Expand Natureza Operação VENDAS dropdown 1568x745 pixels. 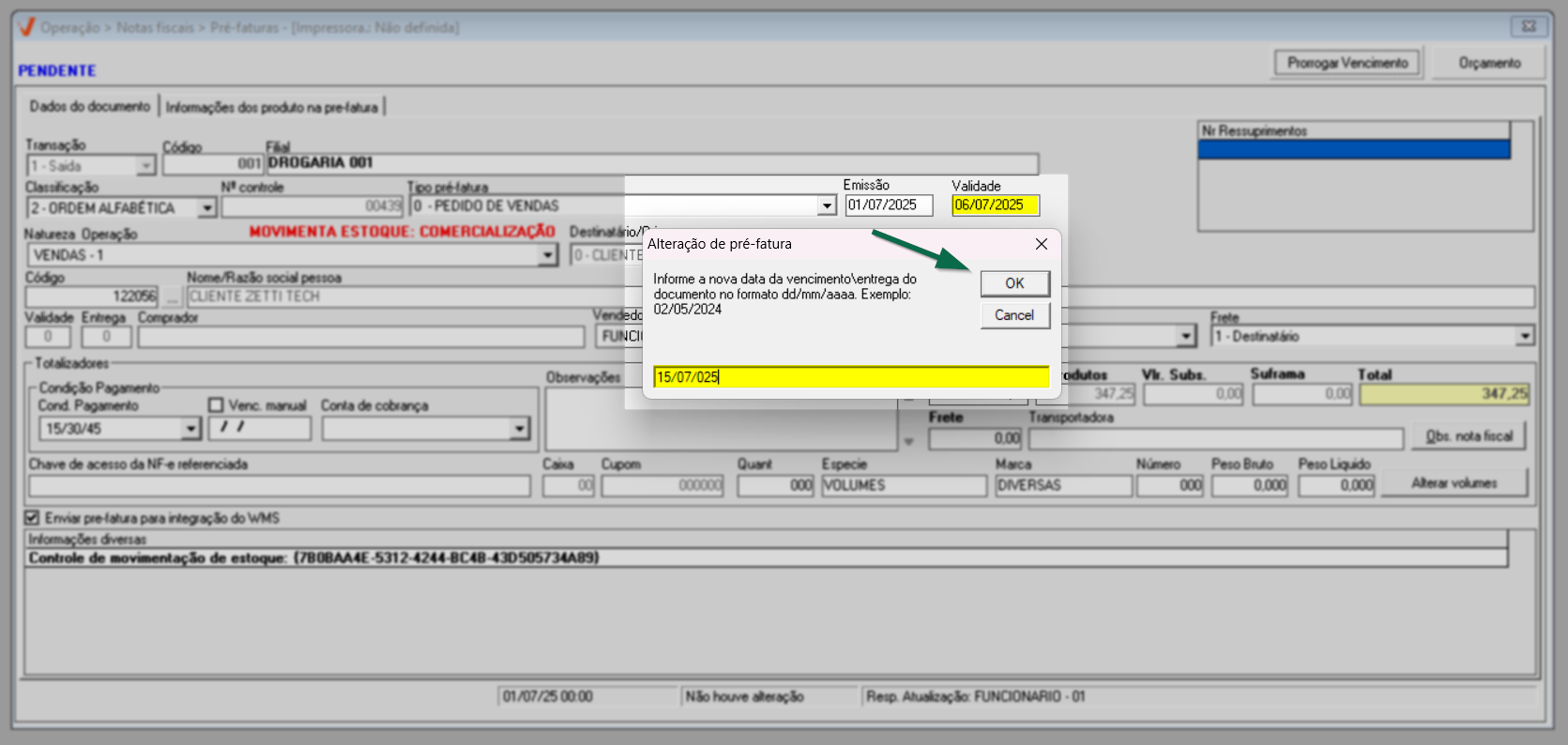click(x=548, y=255)
